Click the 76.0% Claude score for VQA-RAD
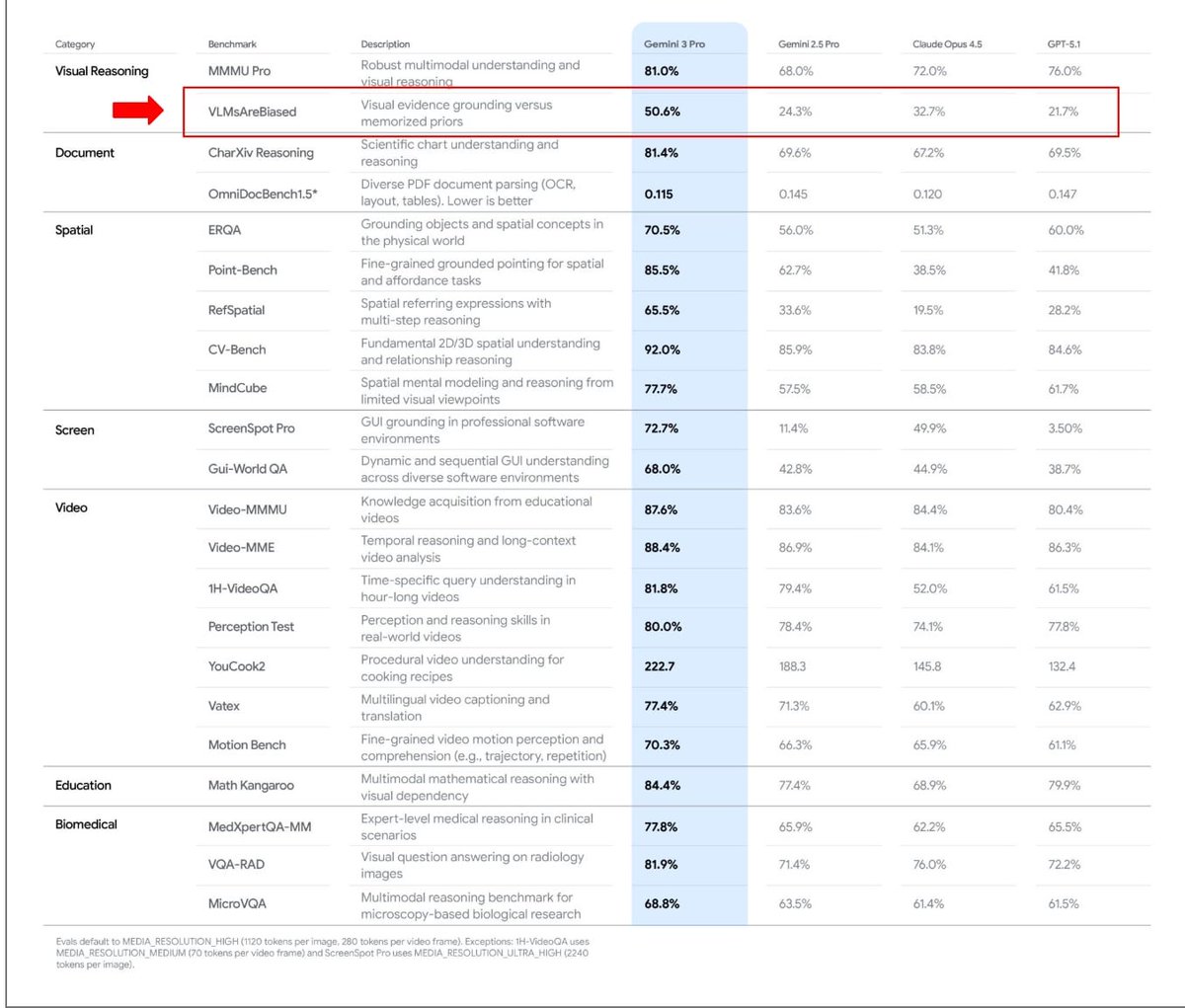This screenshot has width=1185, height=1008. (930, 865)
